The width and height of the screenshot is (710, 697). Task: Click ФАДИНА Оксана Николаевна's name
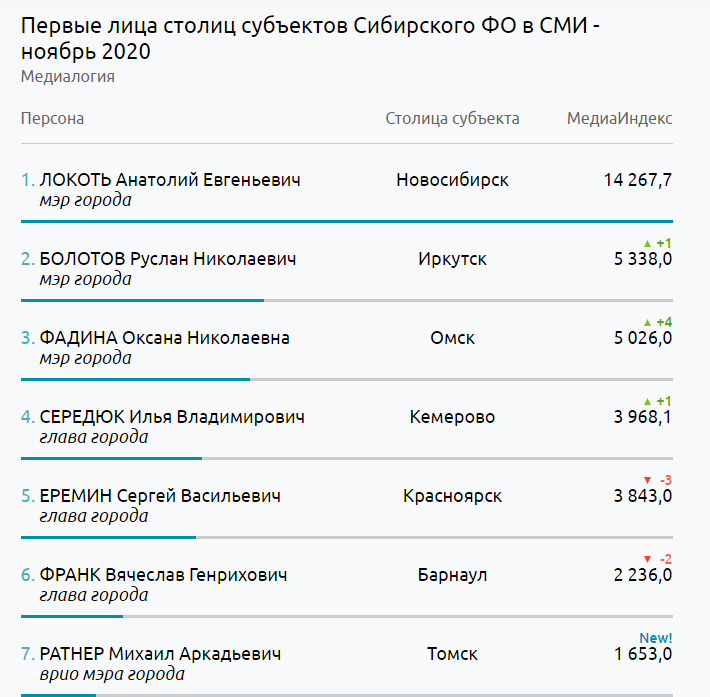164,338
